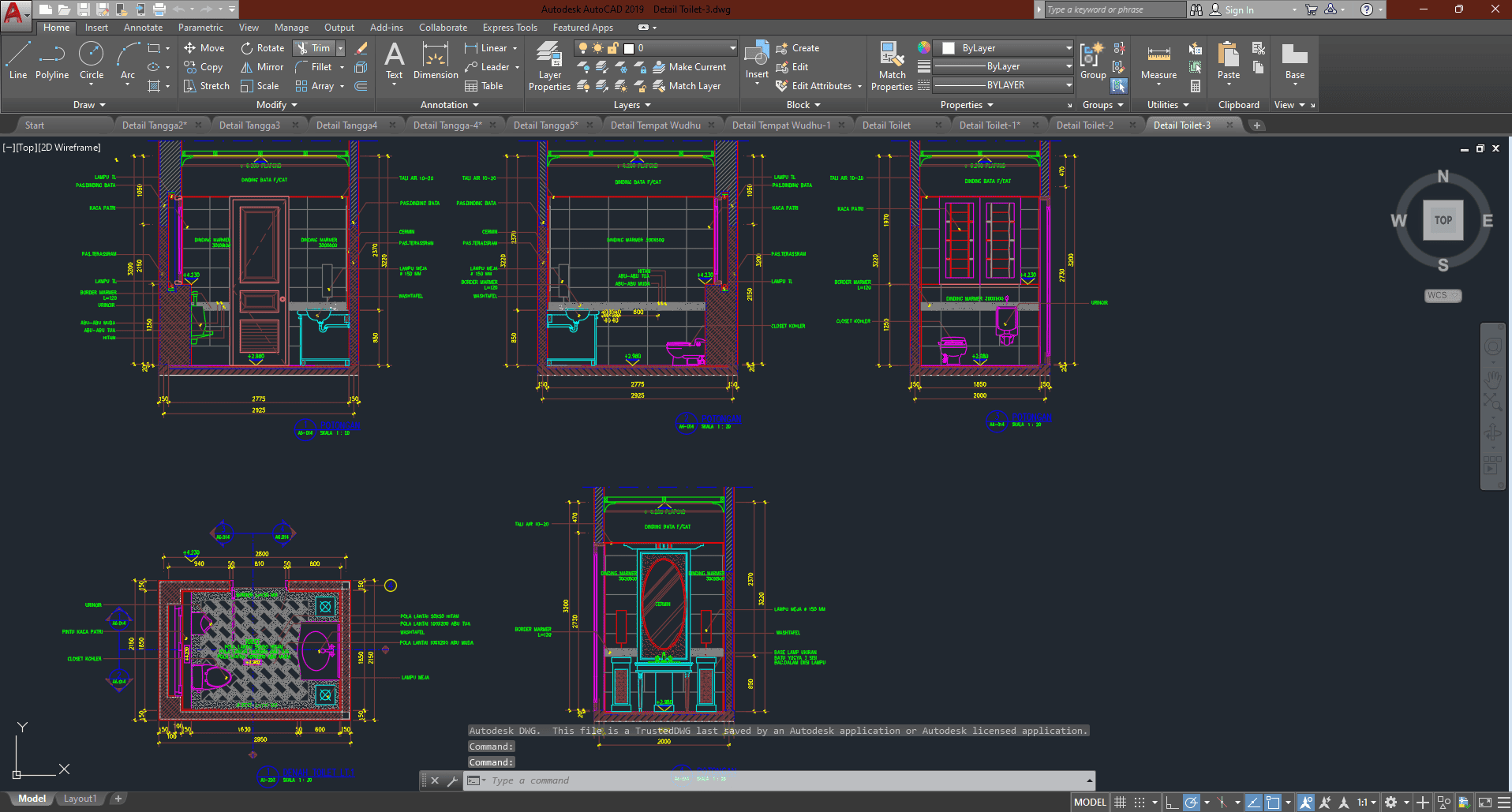Open the Annotate ribbon tab

[143, 28]
